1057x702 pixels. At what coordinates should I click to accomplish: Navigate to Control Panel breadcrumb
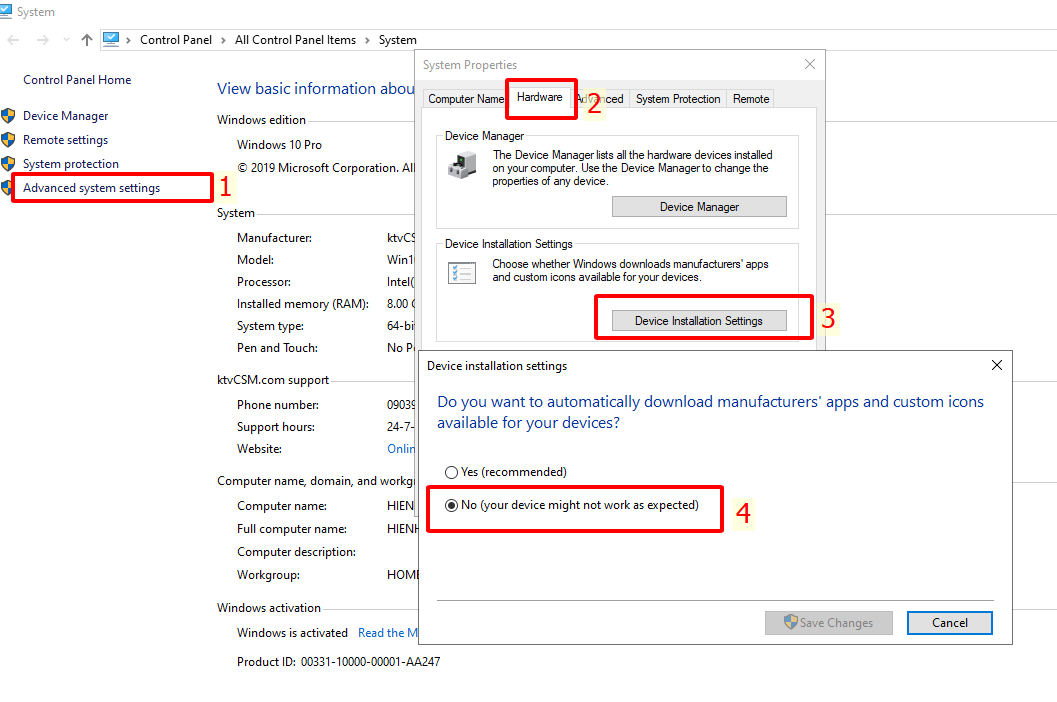[176, 40]
